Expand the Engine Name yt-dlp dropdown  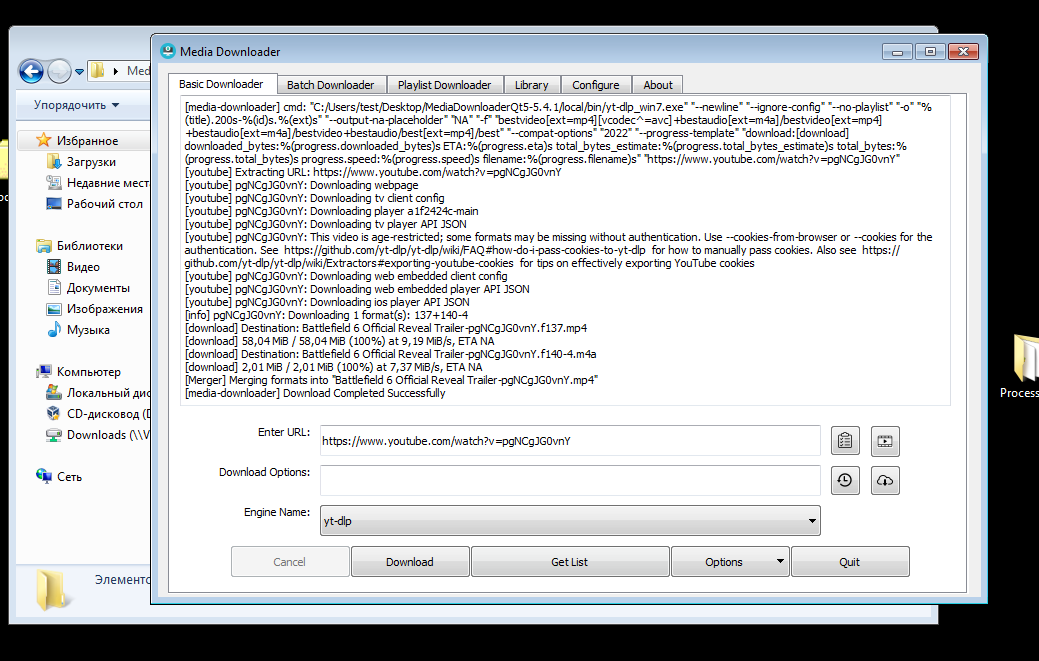click(570, 520)
